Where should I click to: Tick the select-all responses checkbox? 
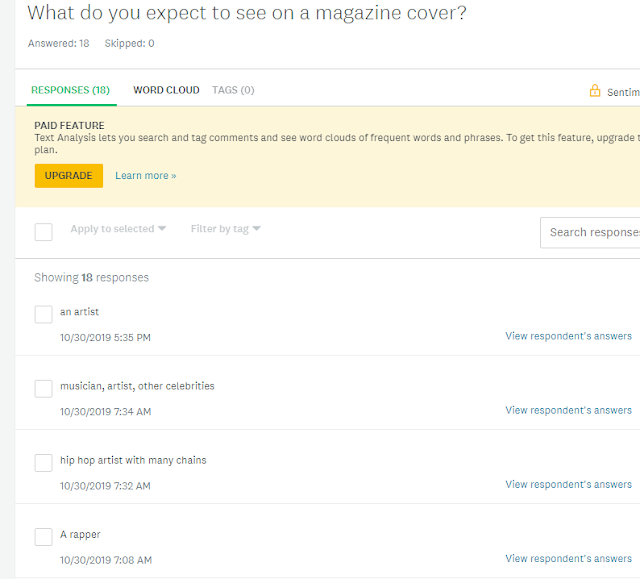[43, 232]
